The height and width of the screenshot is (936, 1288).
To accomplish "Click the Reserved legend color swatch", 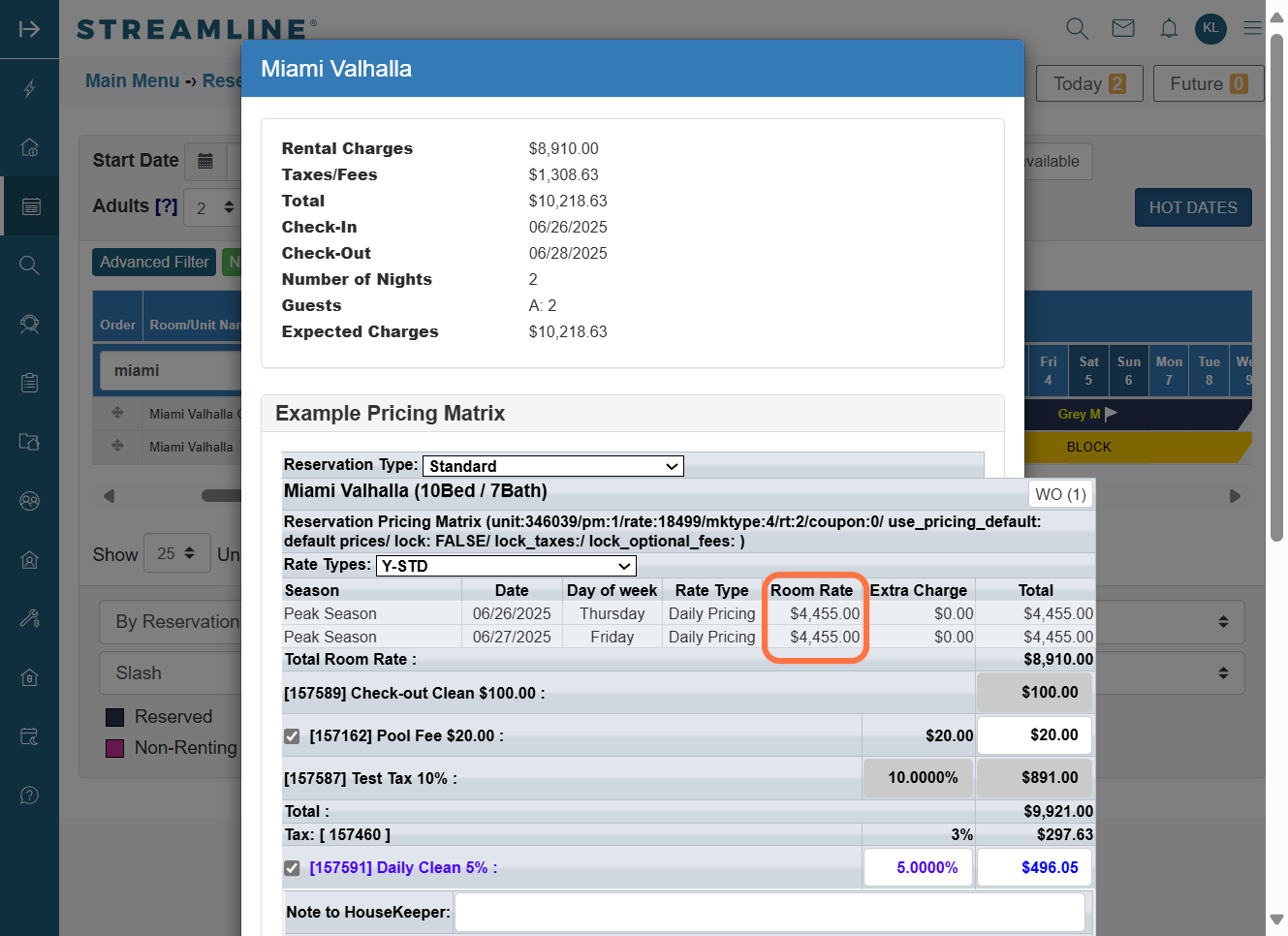I will pos(114,717).
